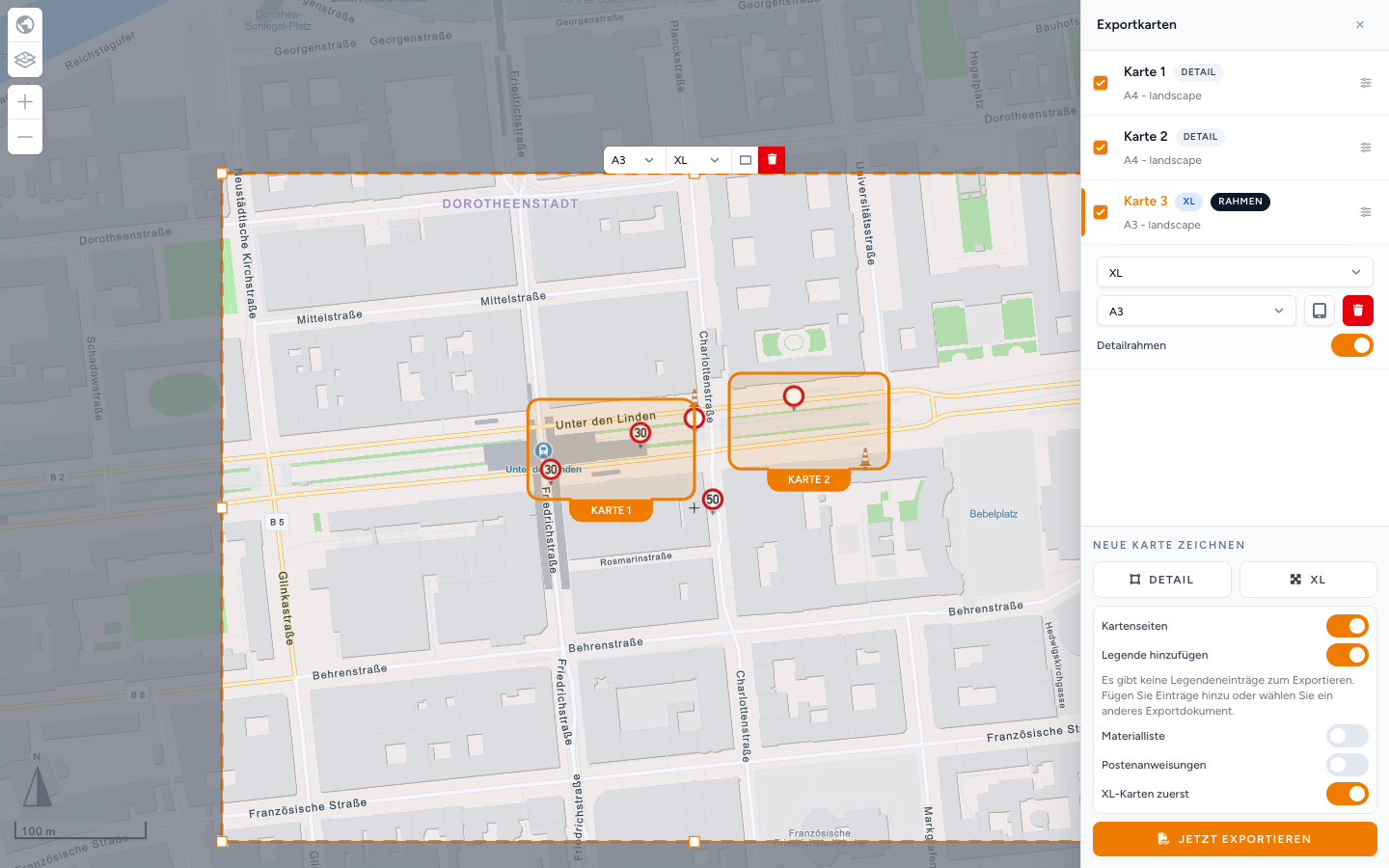Enable the Postenanweisungen toggle
The width and height of the screenshot is (1389, 868).
click(1348, 765)
